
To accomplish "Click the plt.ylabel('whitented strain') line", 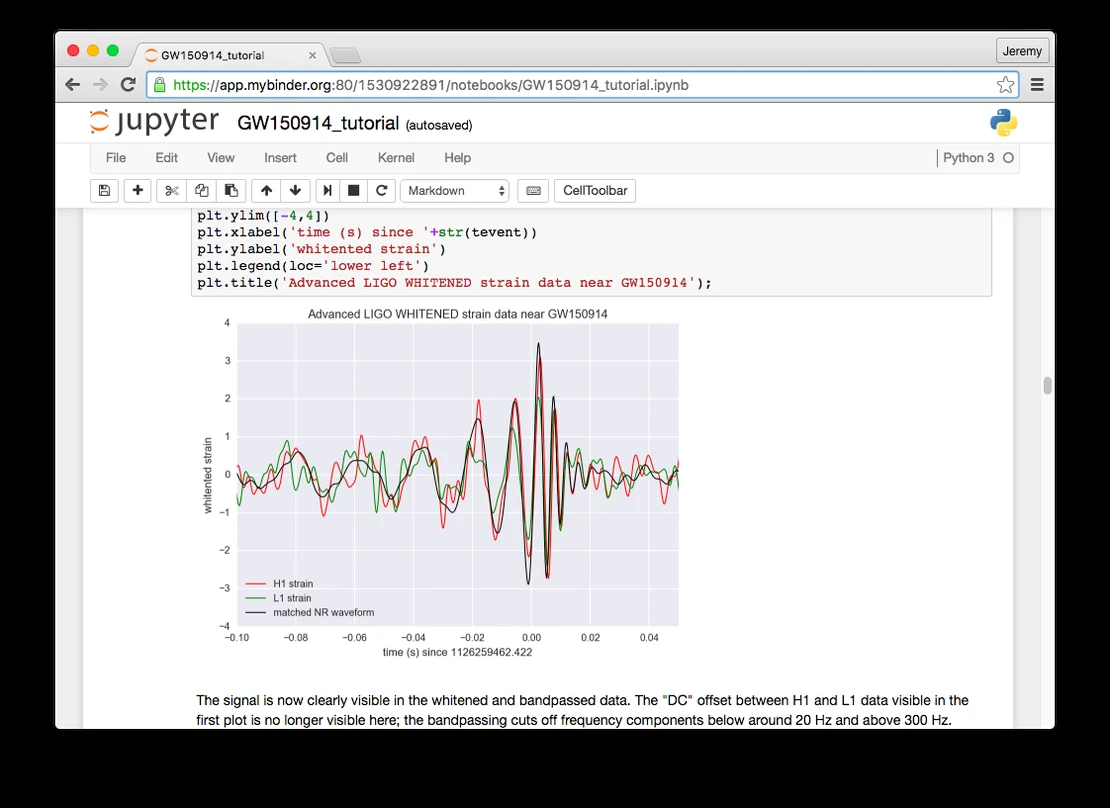I will [321, 249].
